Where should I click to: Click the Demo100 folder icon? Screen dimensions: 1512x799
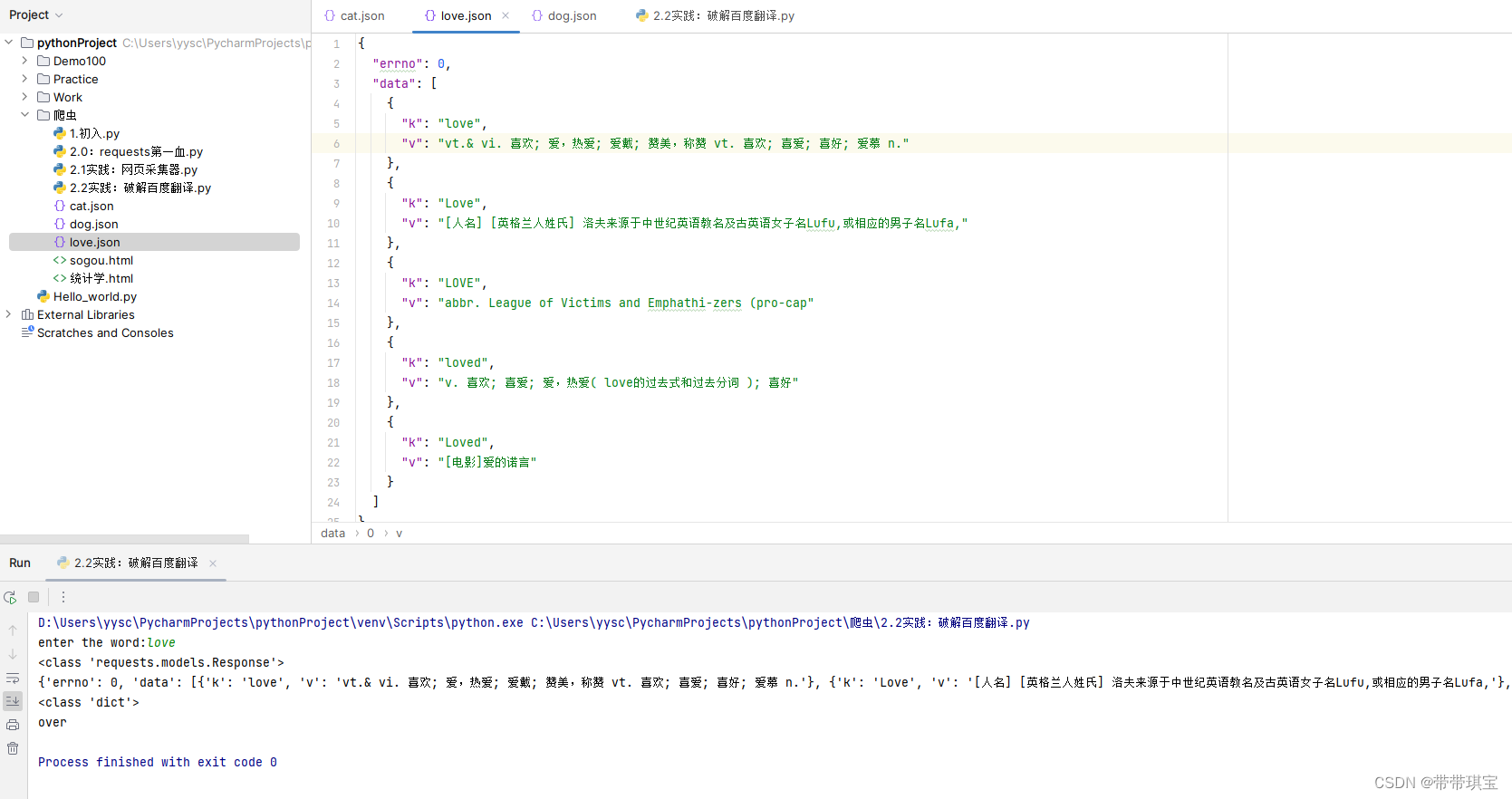point(43,61)
